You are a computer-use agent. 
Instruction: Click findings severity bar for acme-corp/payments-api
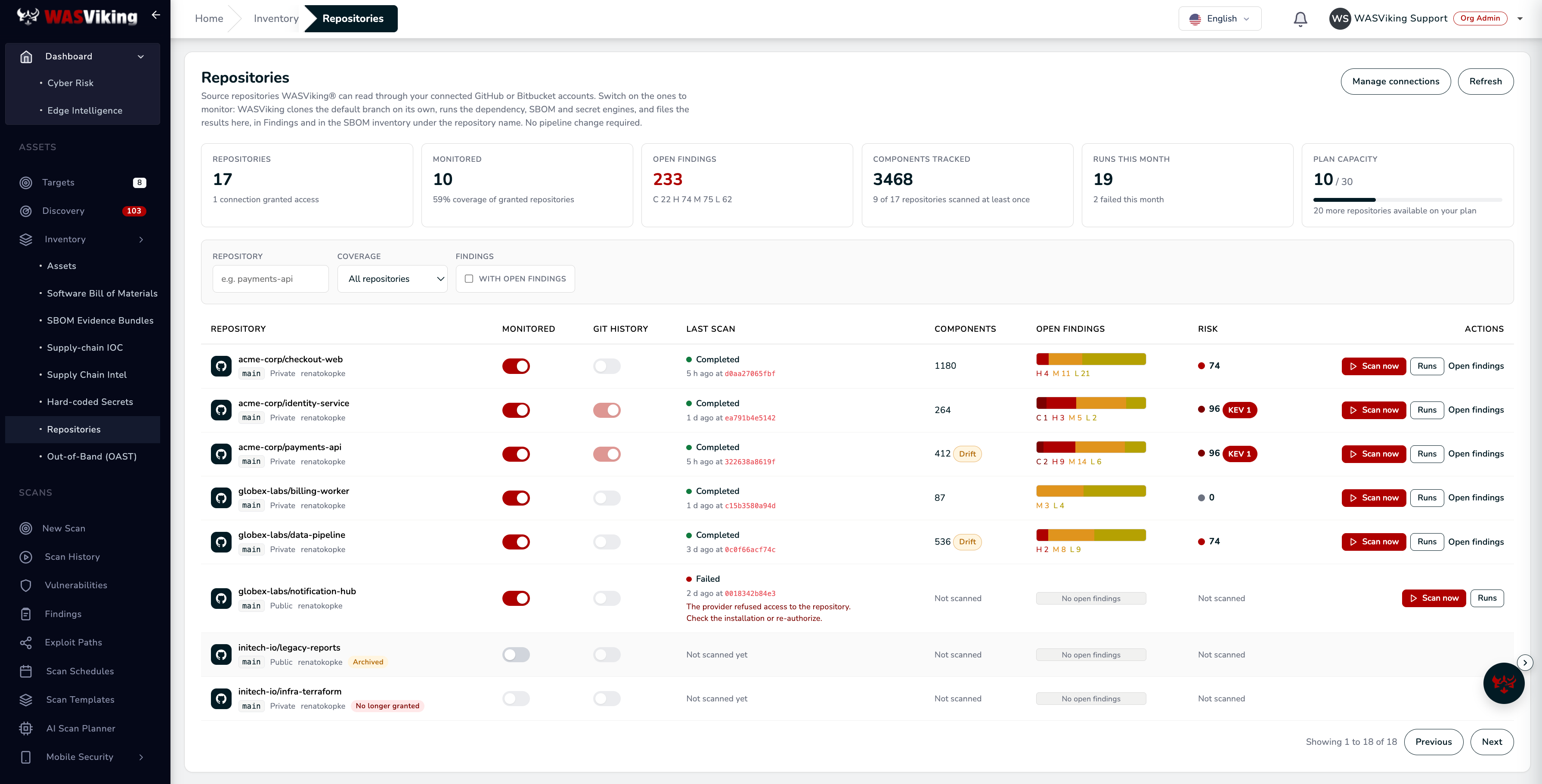[1091, 447]
